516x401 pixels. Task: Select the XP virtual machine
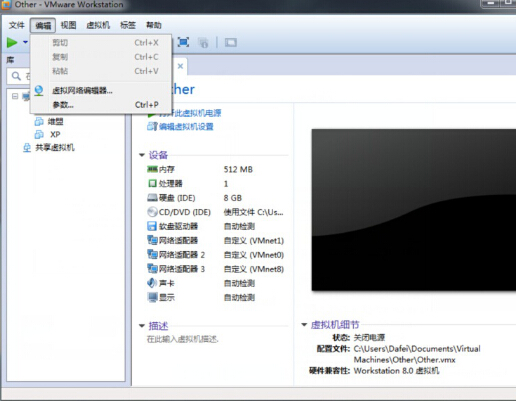click(55, 134)
